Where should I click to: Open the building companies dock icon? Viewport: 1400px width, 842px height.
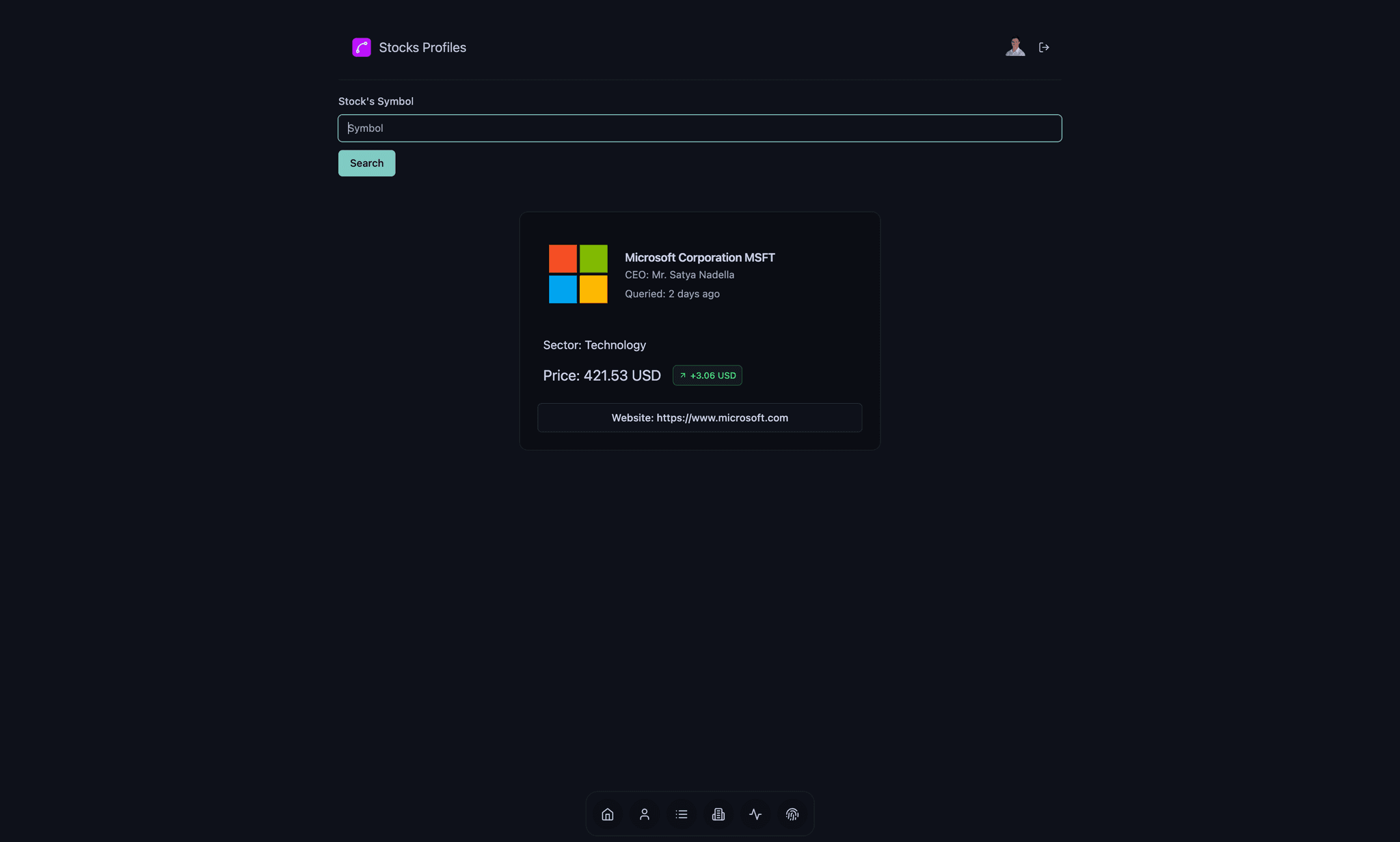click(718, 814)
